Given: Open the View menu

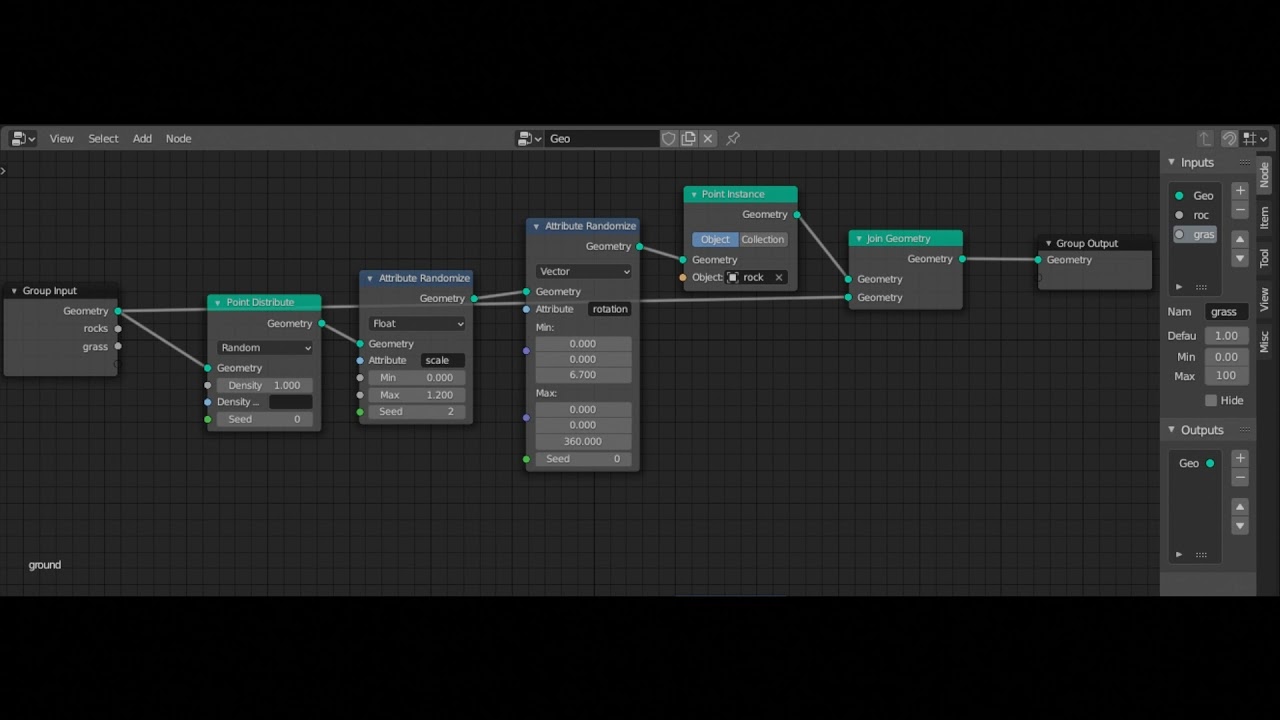Looking at the screenshot, I should coord(61,139).
